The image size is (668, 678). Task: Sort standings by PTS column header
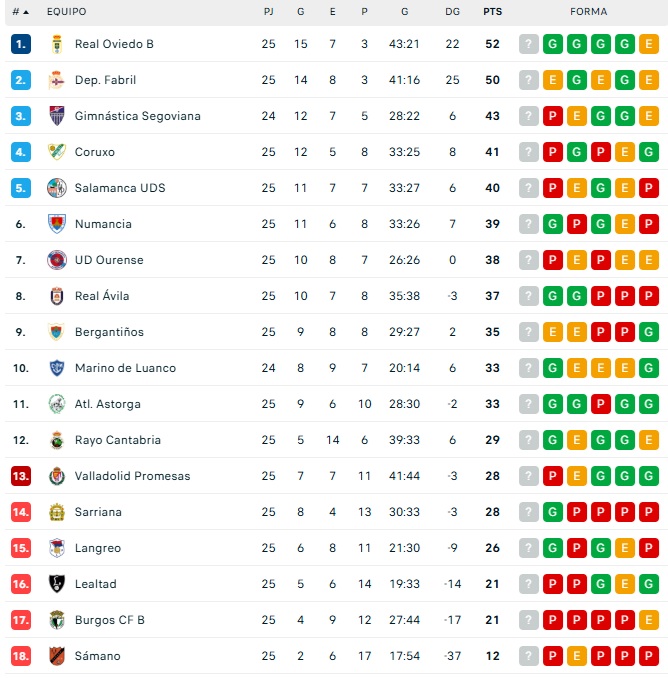pyautogui.click(x=492, y=12)
